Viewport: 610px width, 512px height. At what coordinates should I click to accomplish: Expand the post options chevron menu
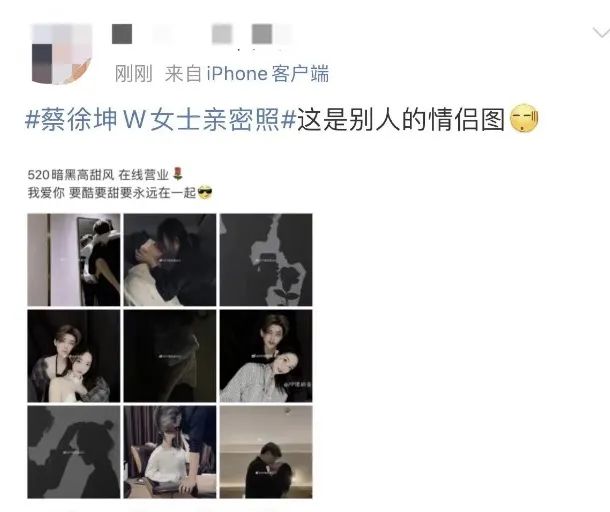tap(601, 33)
